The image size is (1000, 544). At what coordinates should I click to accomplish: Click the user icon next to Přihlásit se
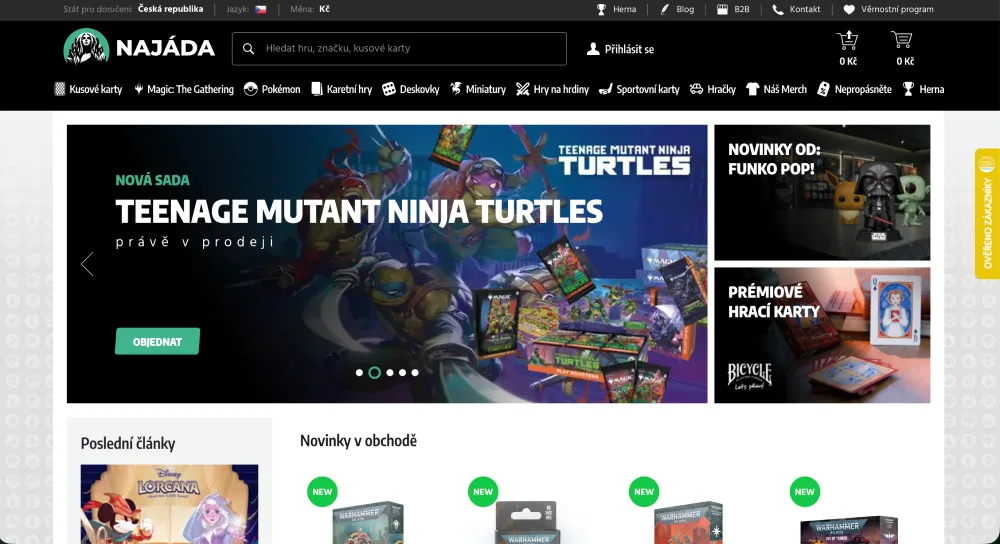pyautogui.click(x=592, y=49)
